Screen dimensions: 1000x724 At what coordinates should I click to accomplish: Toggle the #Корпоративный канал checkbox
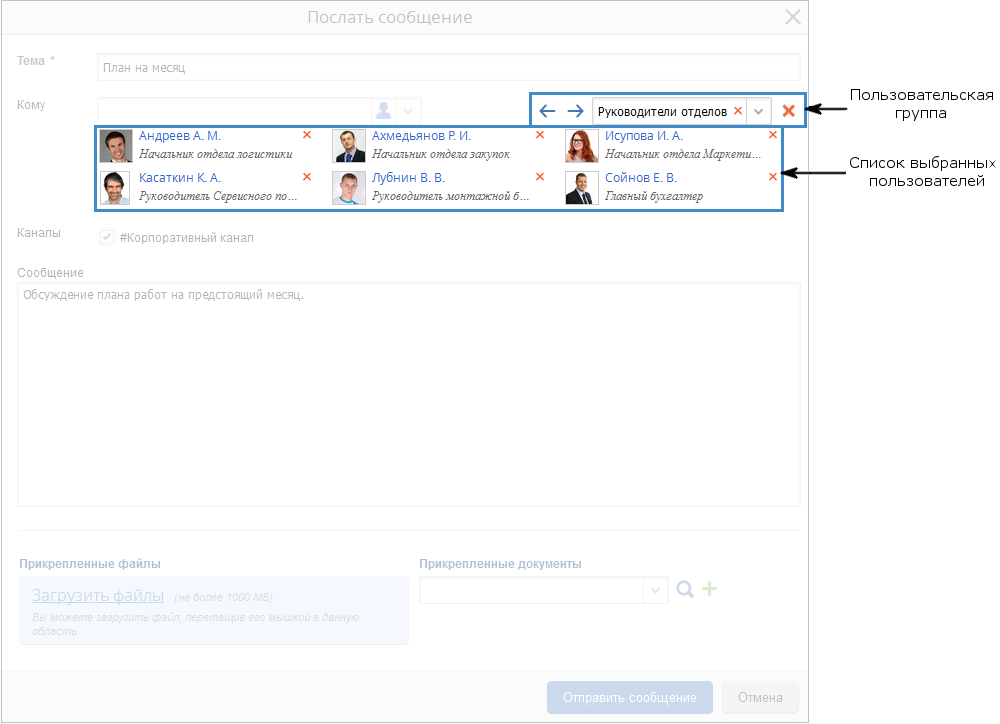tap(107, 237)
